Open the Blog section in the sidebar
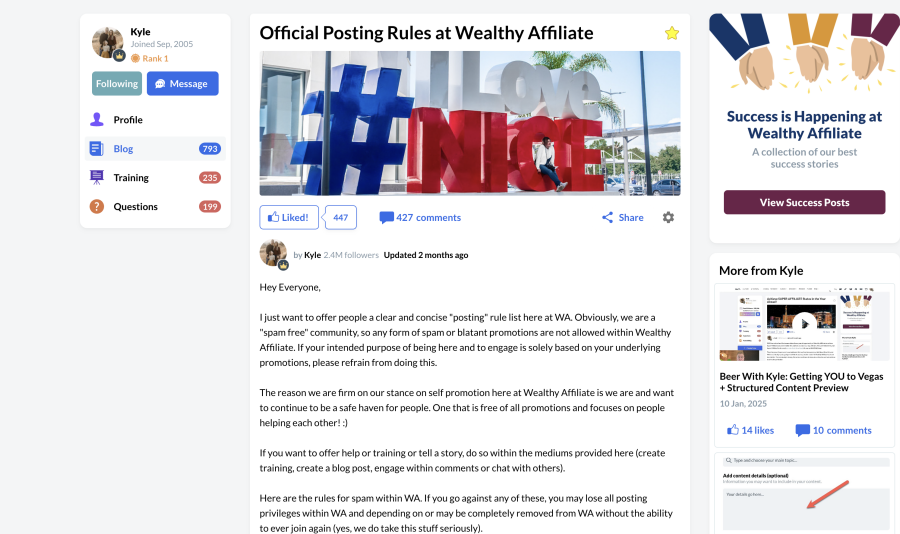The image size is (900, 534). (123, 149)
